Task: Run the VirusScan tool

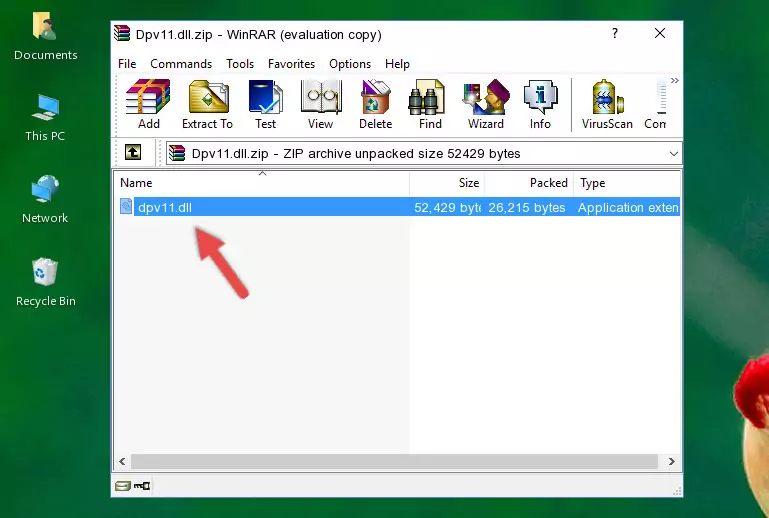Action: (607, 104)
